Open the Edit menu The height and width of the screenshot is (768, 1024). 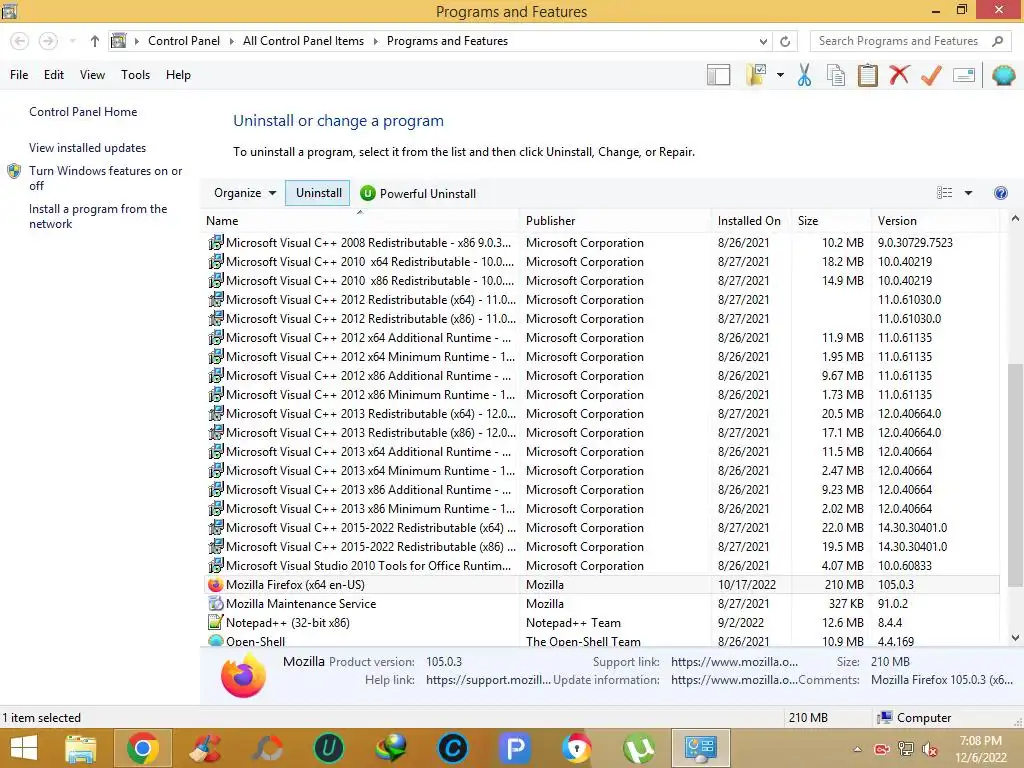[54, 74]
